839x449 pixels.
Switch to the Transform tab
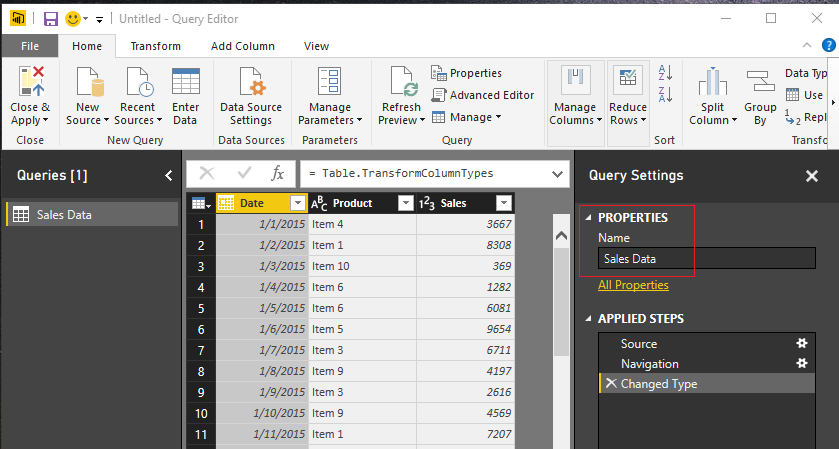pos(156,46)
